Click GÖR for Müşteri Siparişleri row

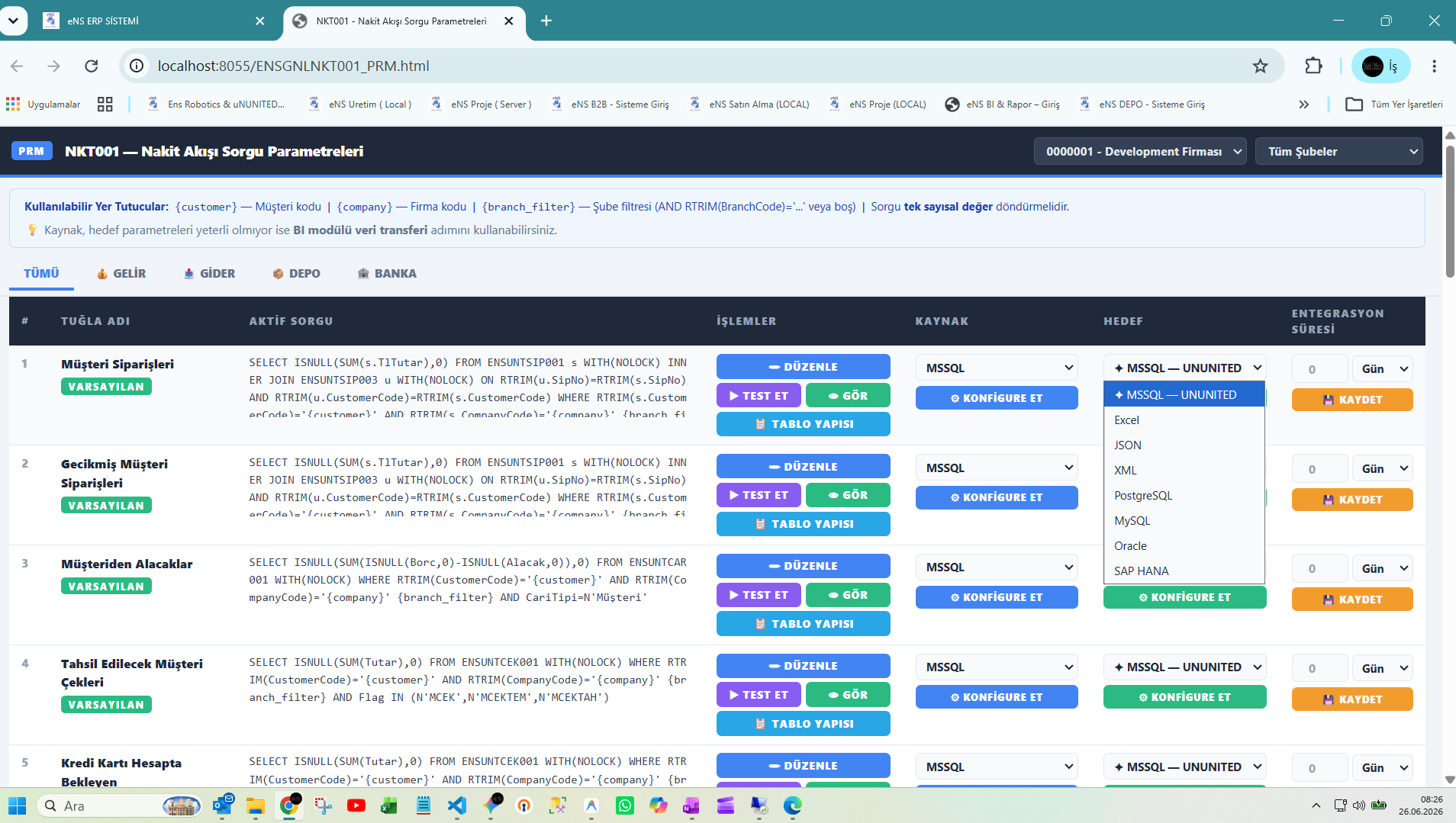tap(848, 396)
